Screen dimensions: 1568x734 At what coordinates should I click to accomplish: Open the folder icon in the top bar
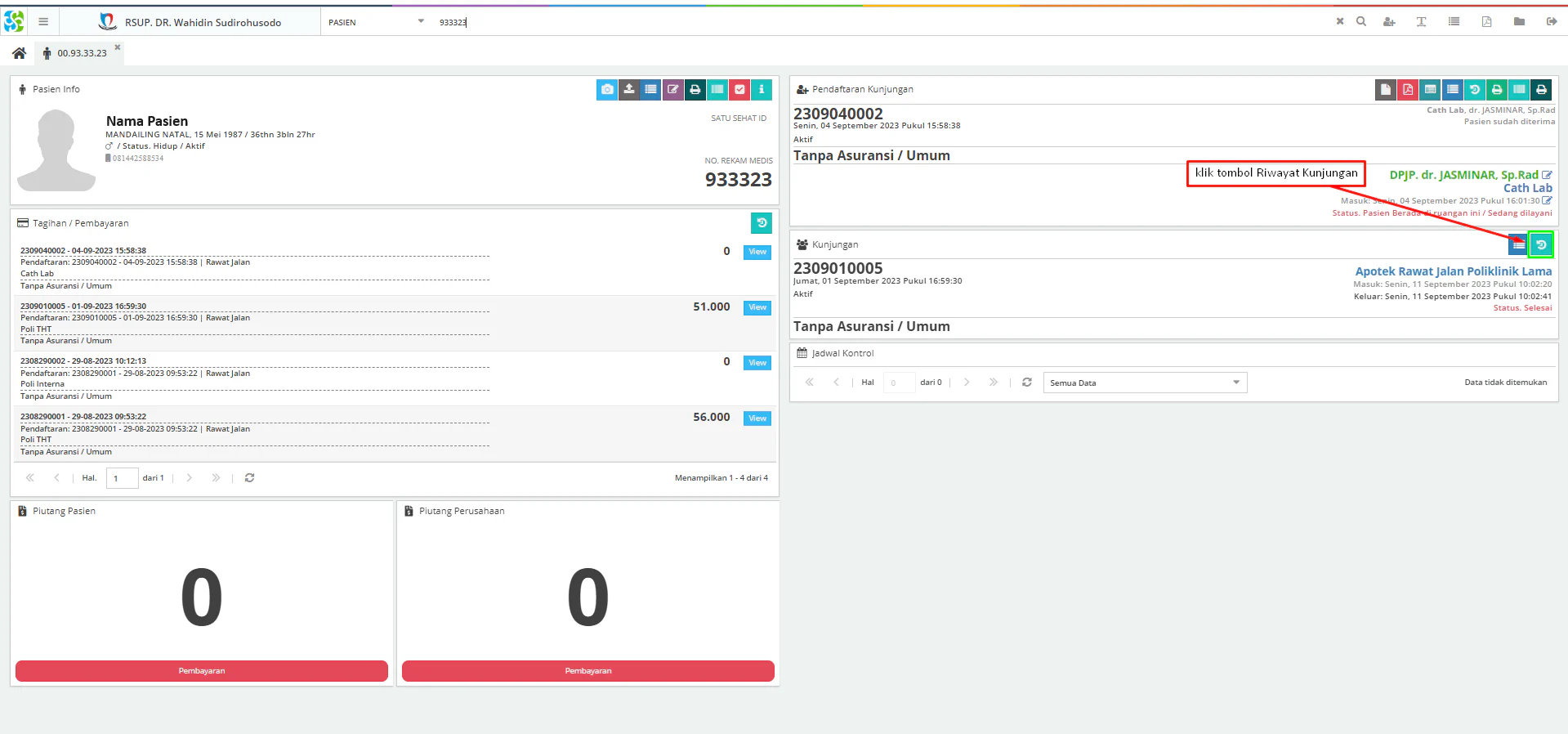(x=1519, y=21)
